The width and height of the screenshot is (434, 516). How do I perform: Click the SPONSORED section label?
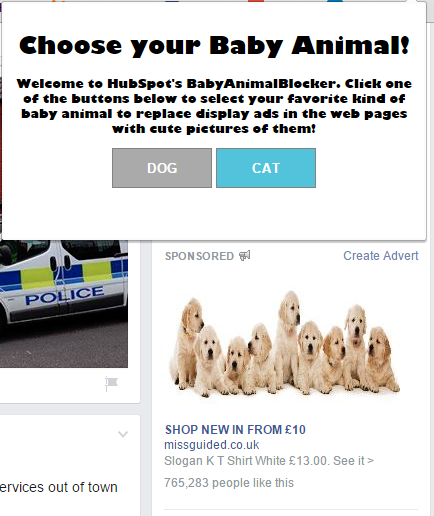tap(199, 256)
